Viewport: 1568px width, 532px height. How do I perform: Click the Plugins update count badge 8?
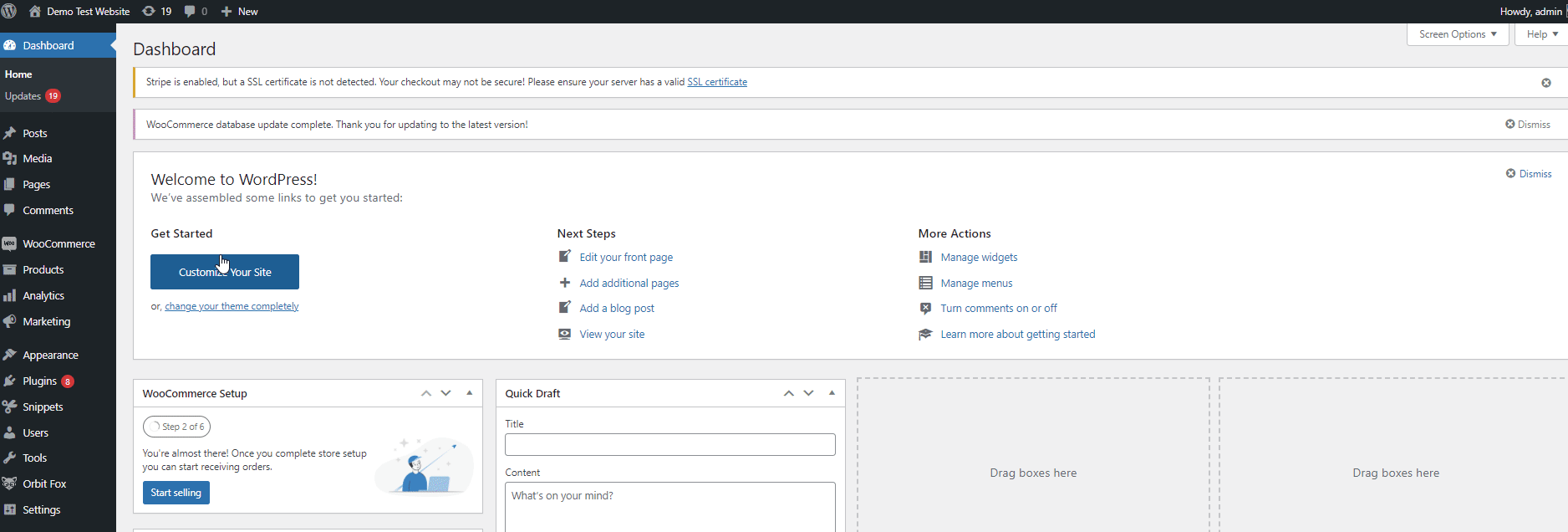(x=68, y=381)
